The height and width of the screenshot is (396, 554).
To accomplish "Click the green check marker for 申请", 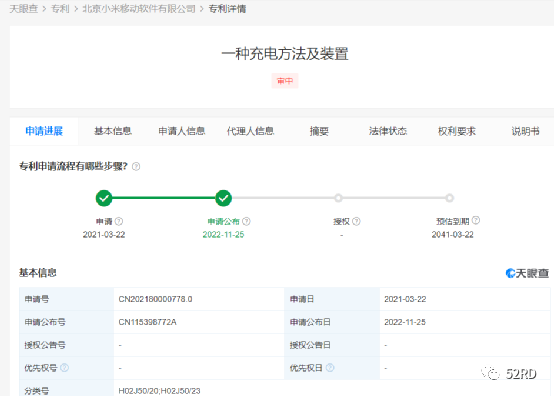I will (104, 198).
